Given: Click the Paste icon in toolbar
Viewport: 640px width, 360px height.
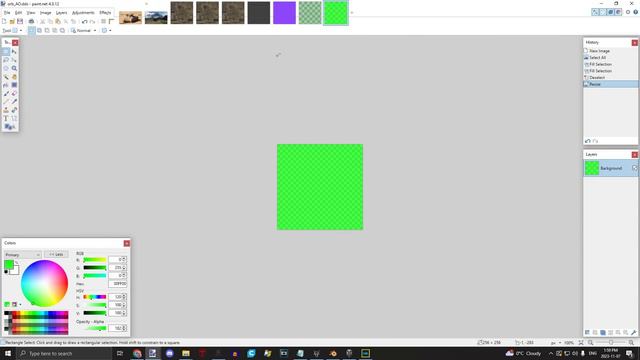Looking at the screenshot, I should pos(58,21).
